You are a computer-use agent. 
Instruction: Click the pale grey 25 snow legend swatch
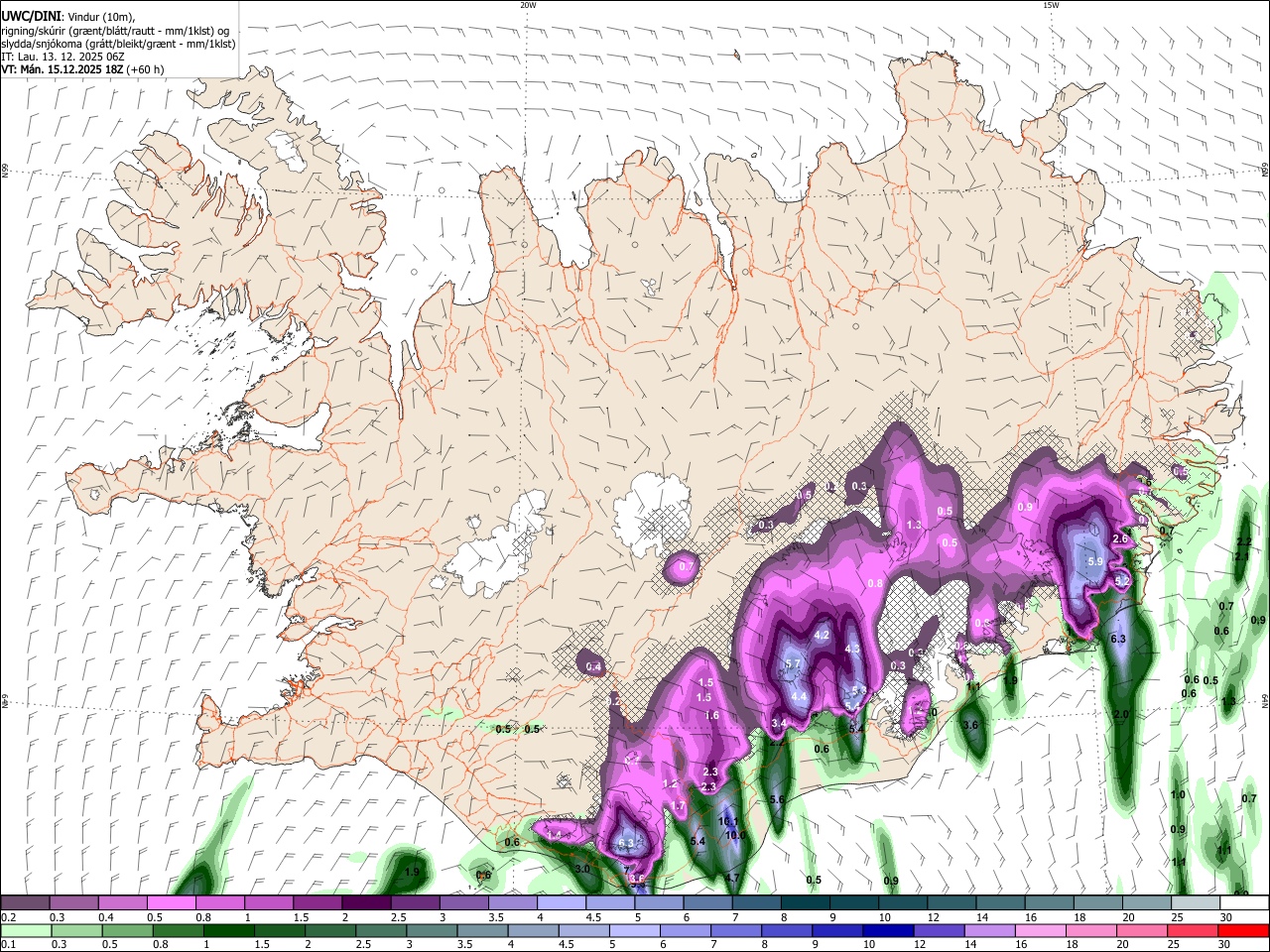pyautogui.click(x=1196, y=903)
